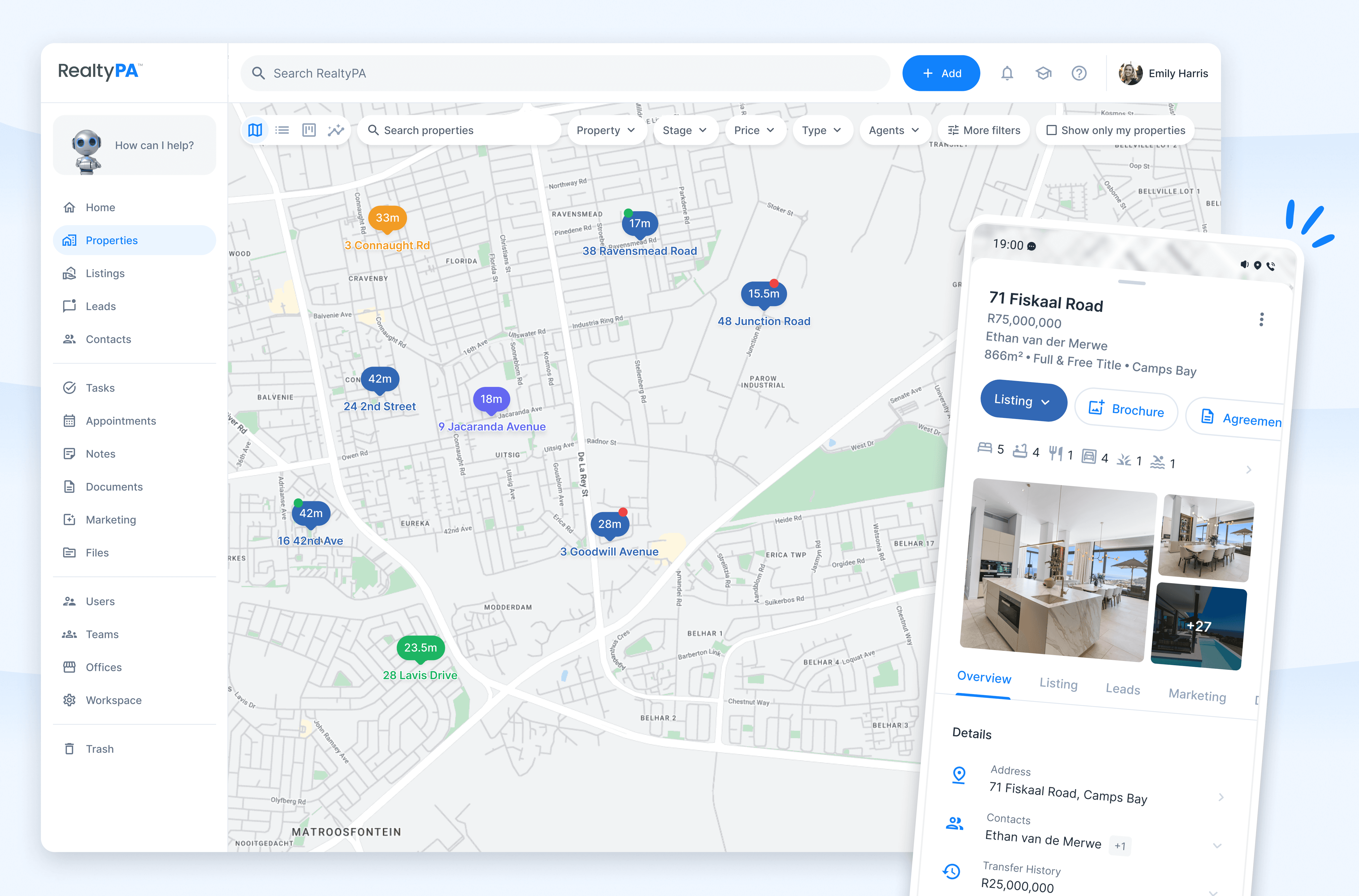Click the Brochure button
The height and width of the screenshot is (896, 1359).
pos(1126,410)
